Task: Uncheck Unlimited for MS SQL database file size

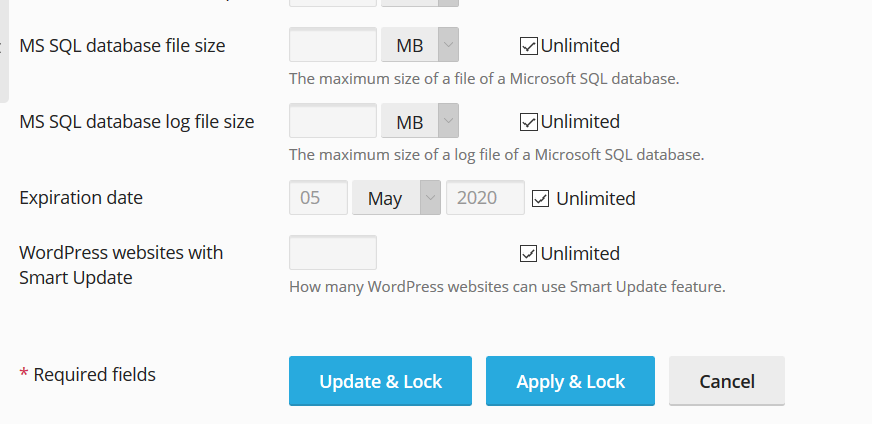Action: (528, 46)
